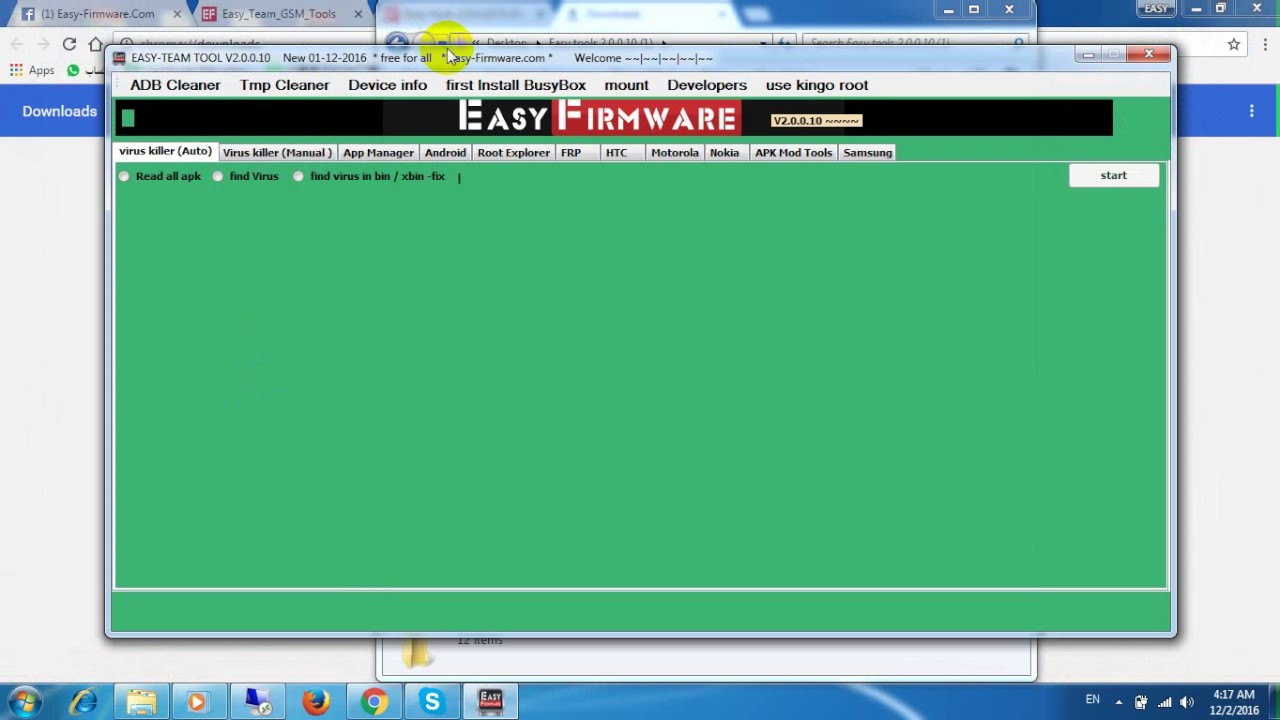This screenshot has height=720, width=1280.
Task: Switch to Chrome in taskbar
Action: click(374, 702)
